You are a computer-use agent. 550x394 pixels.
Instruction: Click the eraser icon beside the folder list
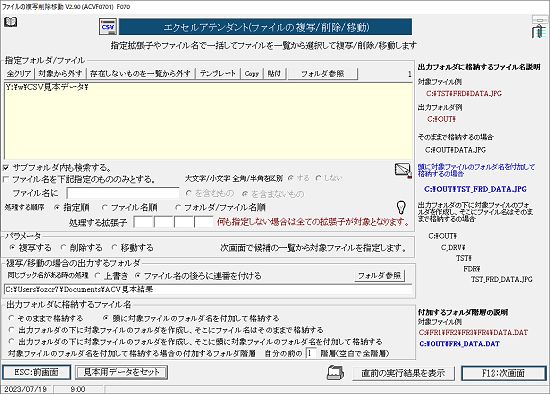(403, 171)
